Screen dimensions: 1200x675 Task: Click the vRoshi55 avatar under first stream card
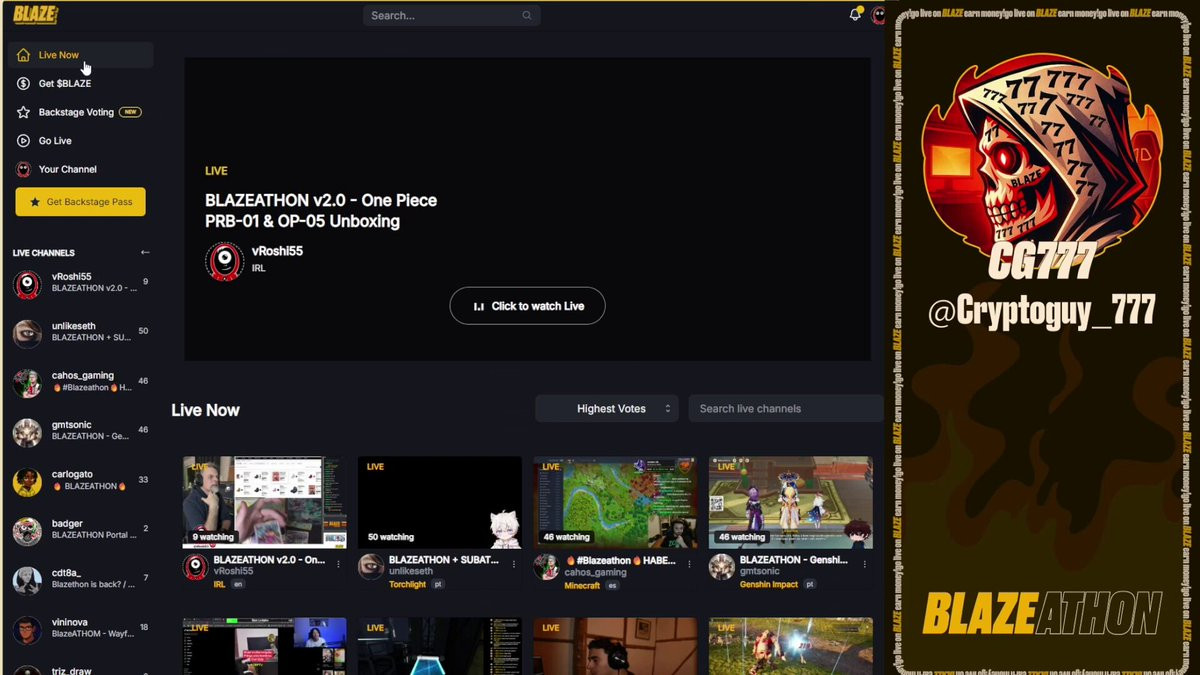pos(196,567)
